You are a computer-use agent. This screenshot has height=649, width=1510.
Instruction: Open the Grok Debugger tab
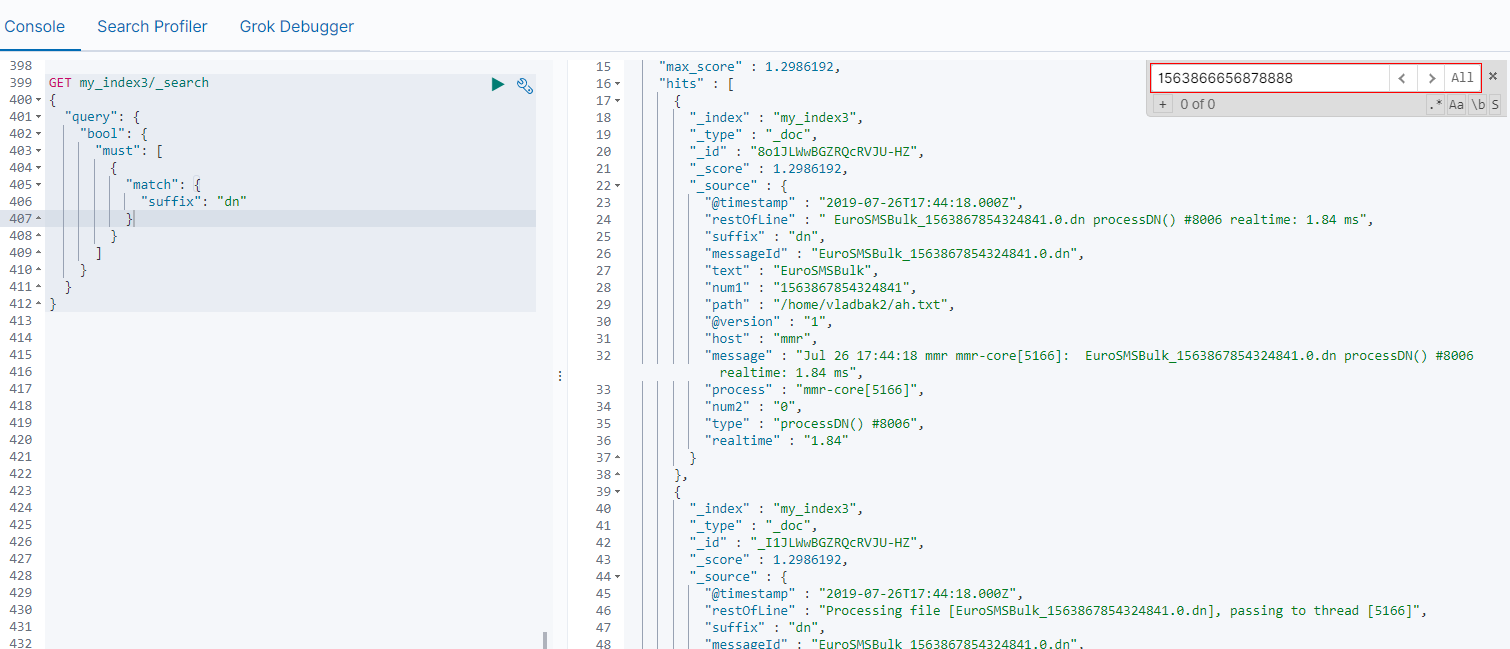297,27
